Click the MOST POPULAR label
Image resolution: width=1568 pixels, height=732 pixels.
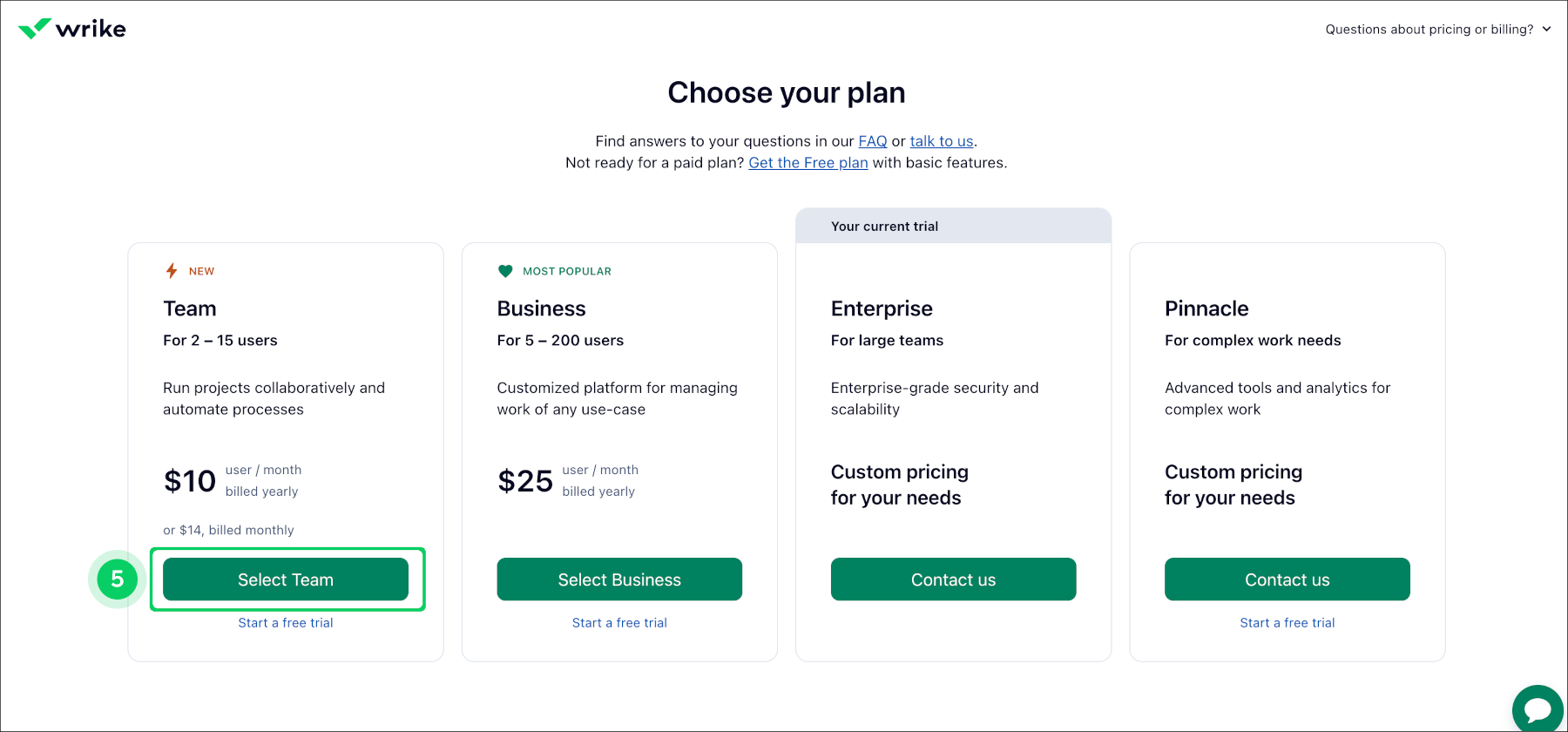coord(567,271)
